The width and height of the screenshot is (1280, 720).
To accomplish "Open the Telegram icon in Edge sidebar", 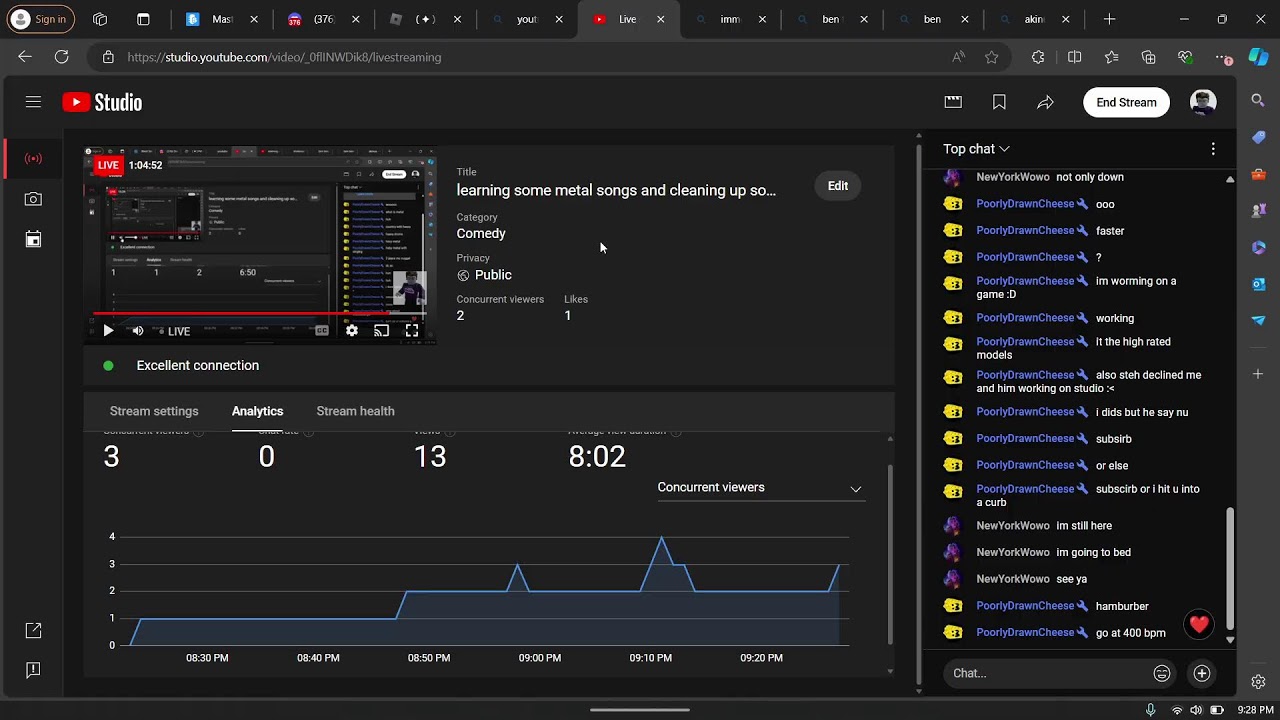I will (1259, 320).
